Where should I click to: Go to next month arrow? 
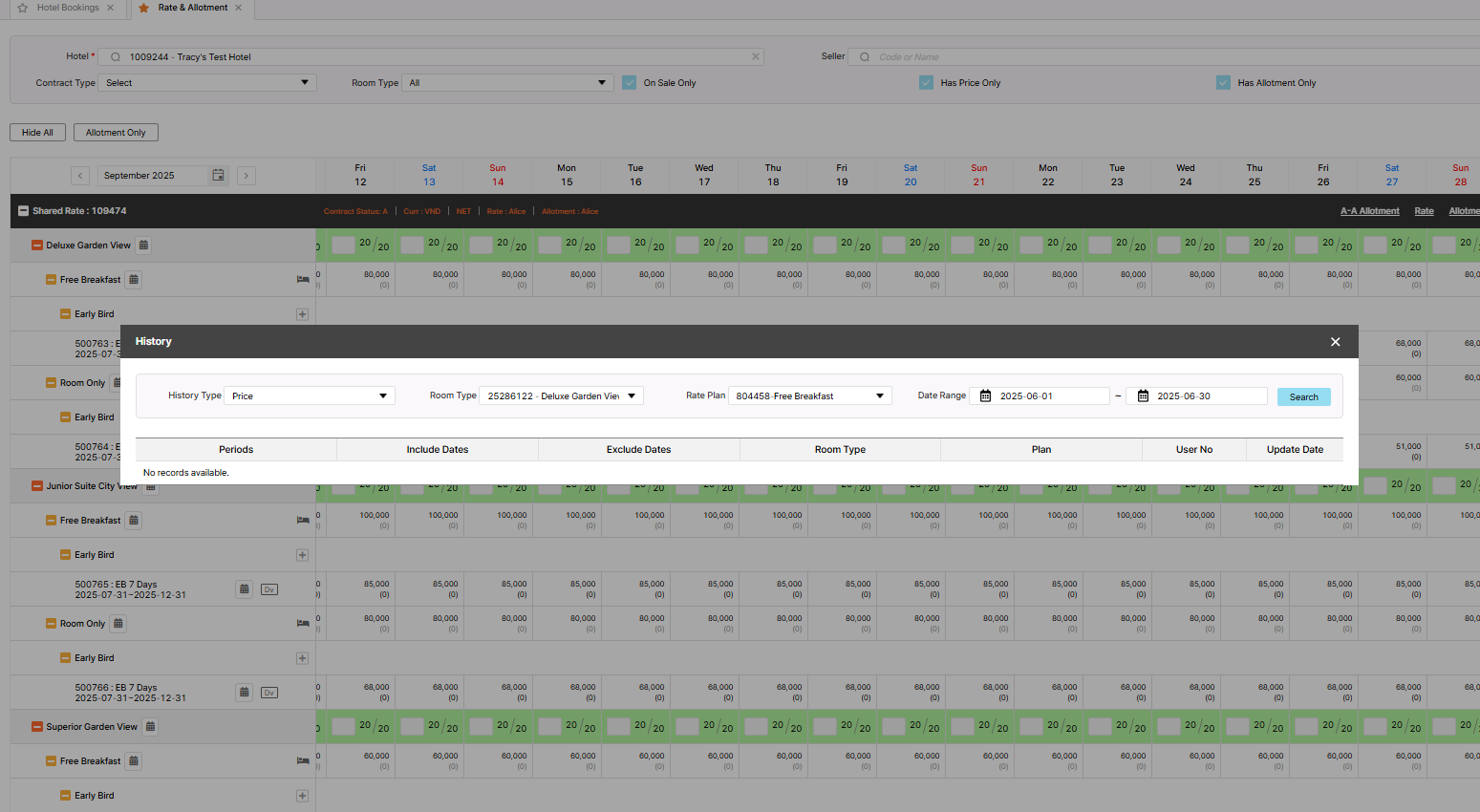(x=247, y=176)
